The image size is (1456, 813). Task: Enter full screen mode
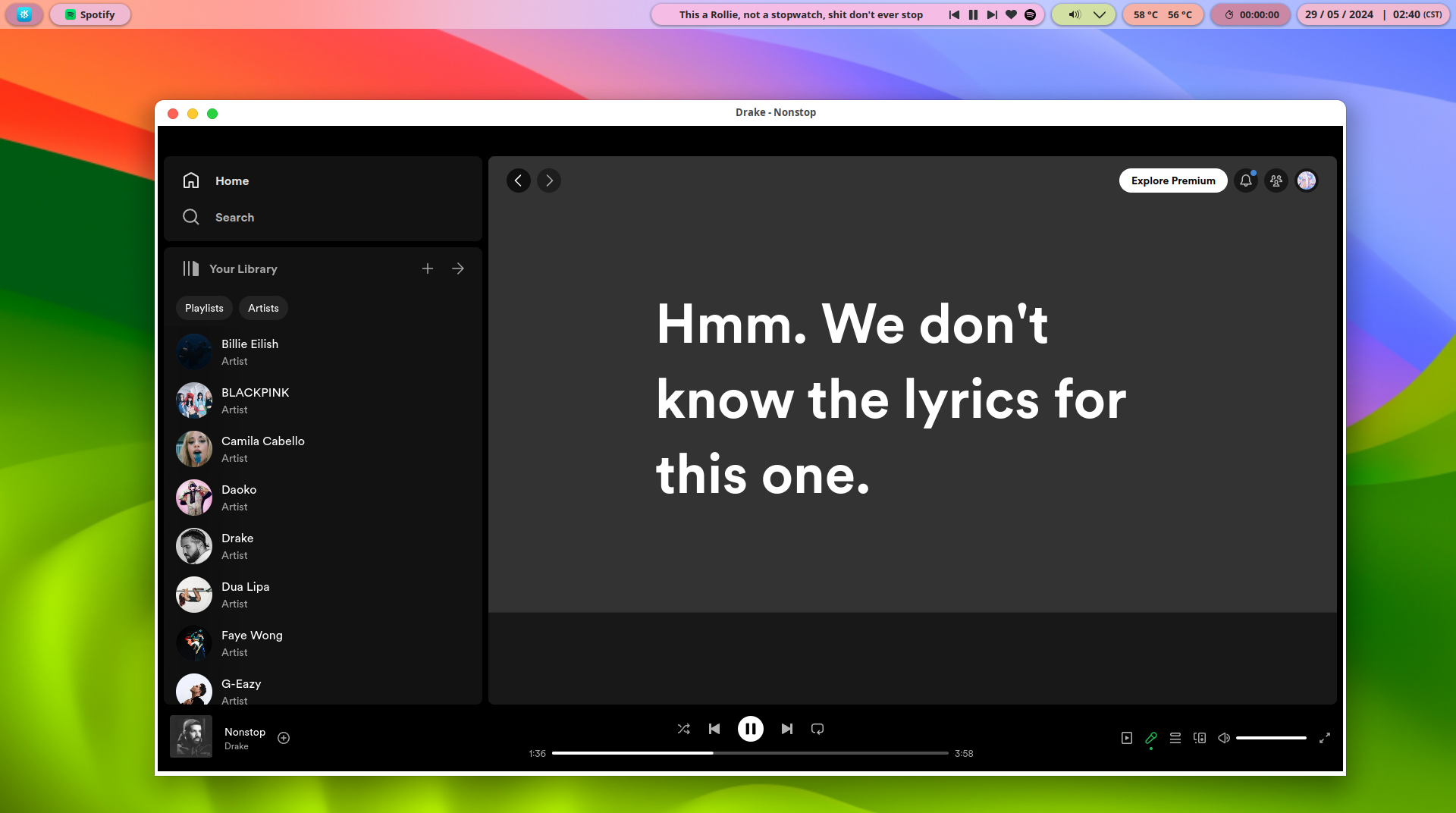point(1325,738)
